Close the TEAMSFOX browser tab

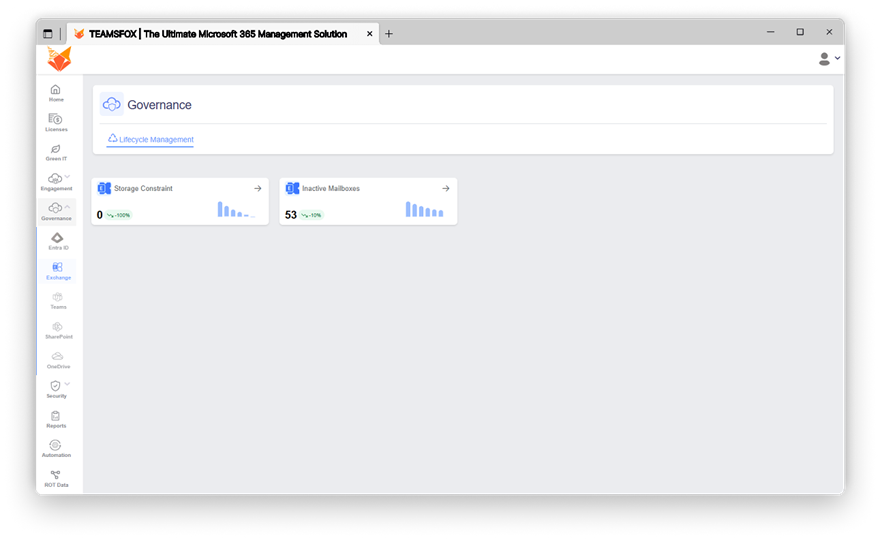(369, 34)
